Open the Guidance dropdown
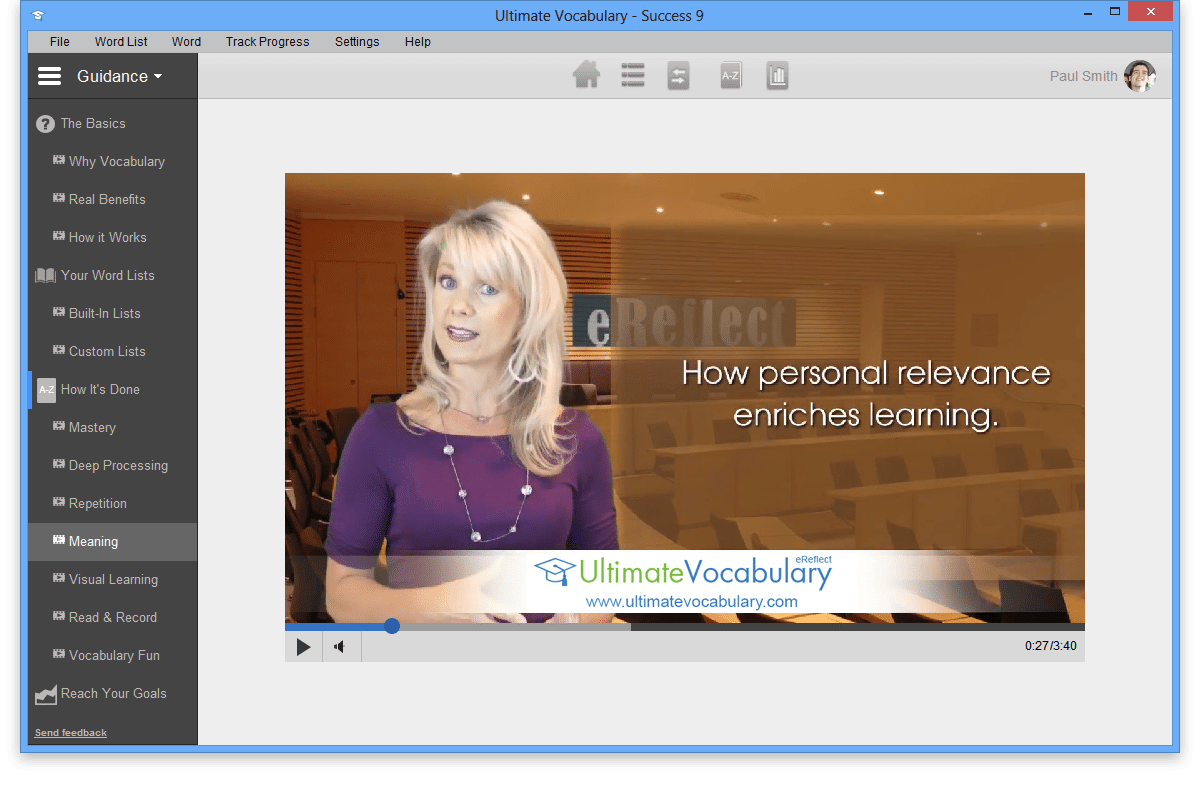This screenshot has height=790, width=1200. coord(119,76)
